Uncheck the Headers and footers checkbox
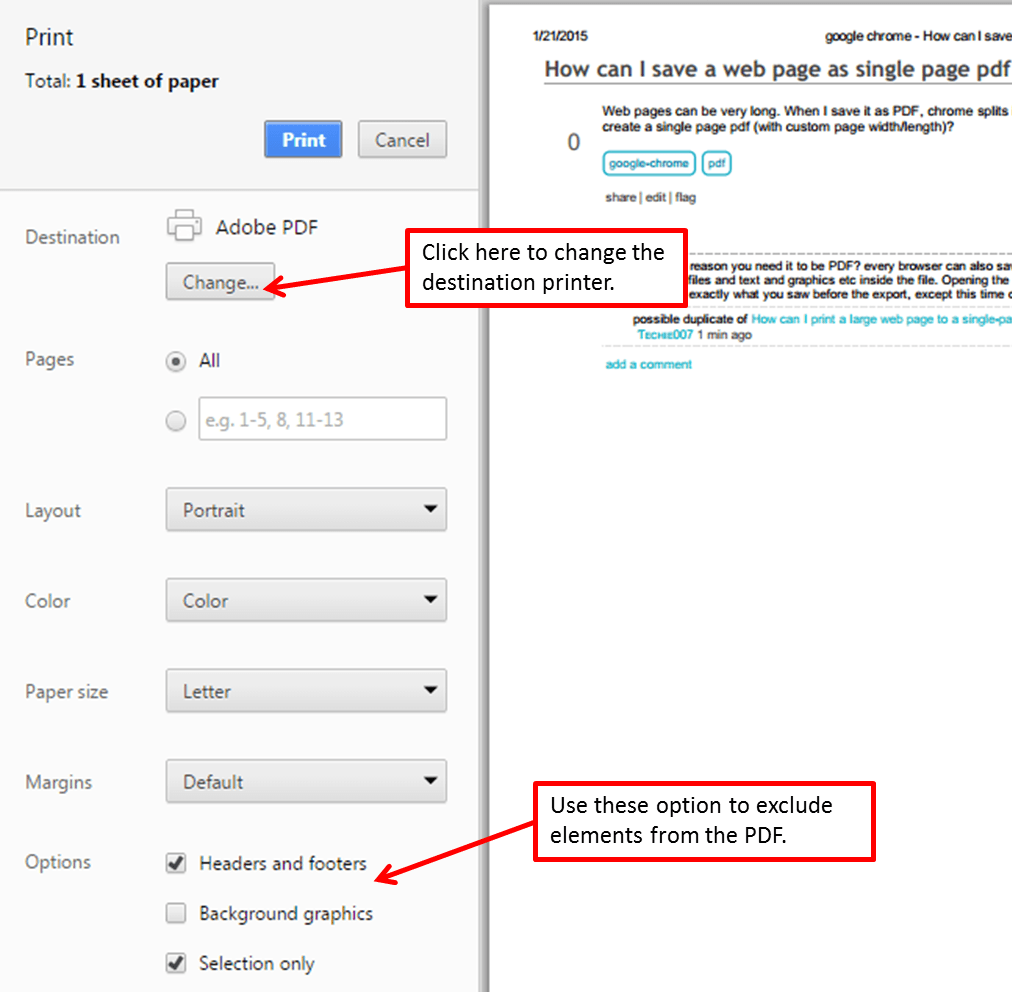Screen dimensions: 1012x992 (177, 863)
